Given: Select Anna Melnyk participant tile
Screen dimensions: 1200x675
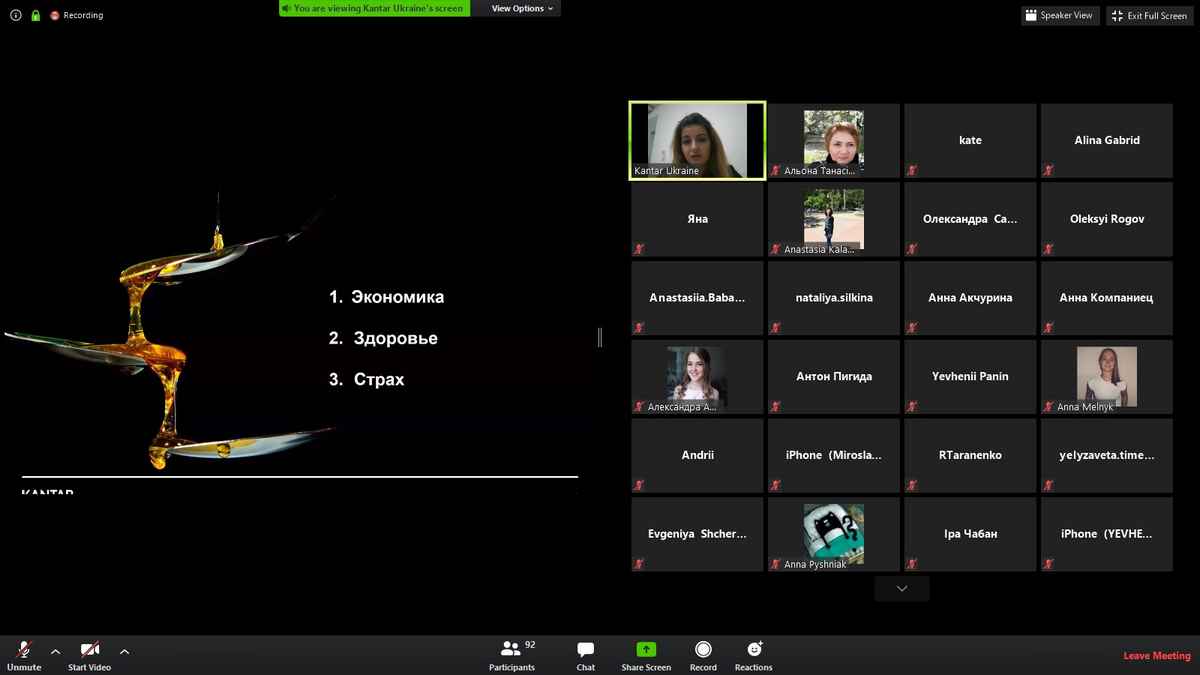Looking at the screenshot, I should (1106, 376).
